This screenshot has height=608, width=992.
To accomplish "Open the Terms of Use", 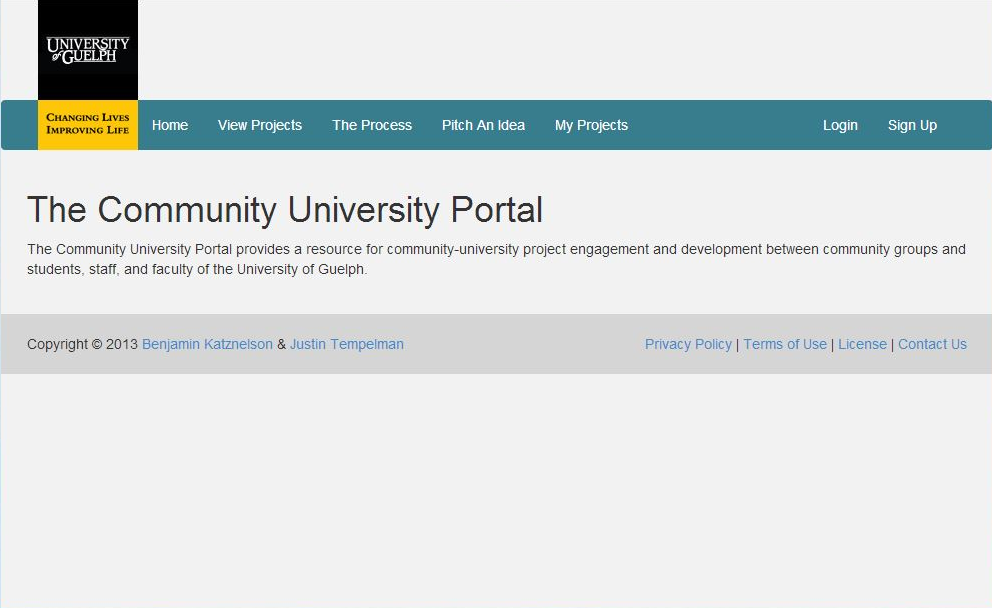I will click(785, 344).
